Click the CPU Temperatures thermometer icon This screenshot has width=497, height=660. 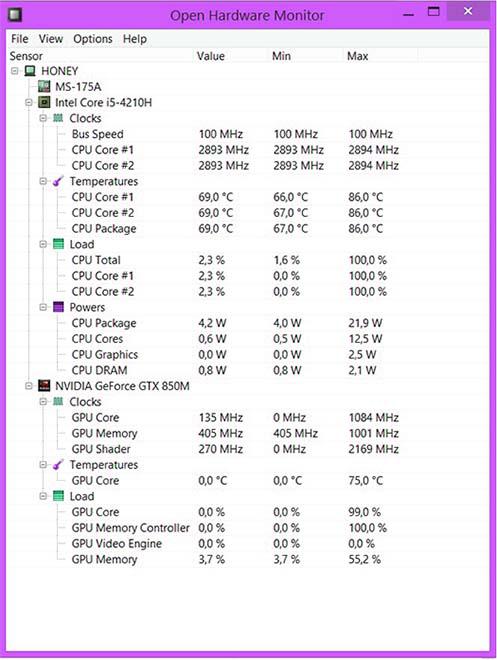(58, 181)
